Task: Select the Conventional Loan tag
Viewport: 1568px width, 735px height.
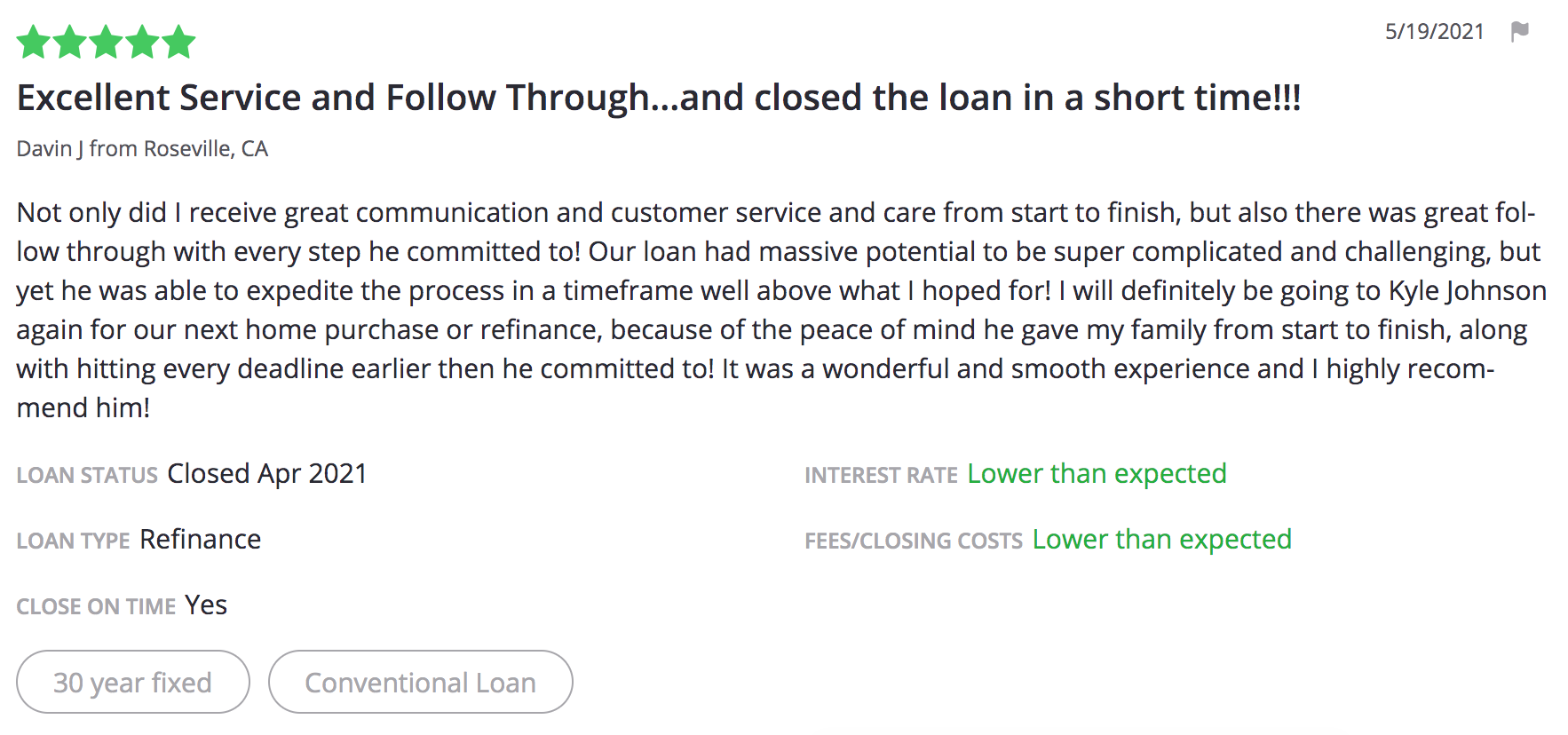Action: click(x=421, y=682)
